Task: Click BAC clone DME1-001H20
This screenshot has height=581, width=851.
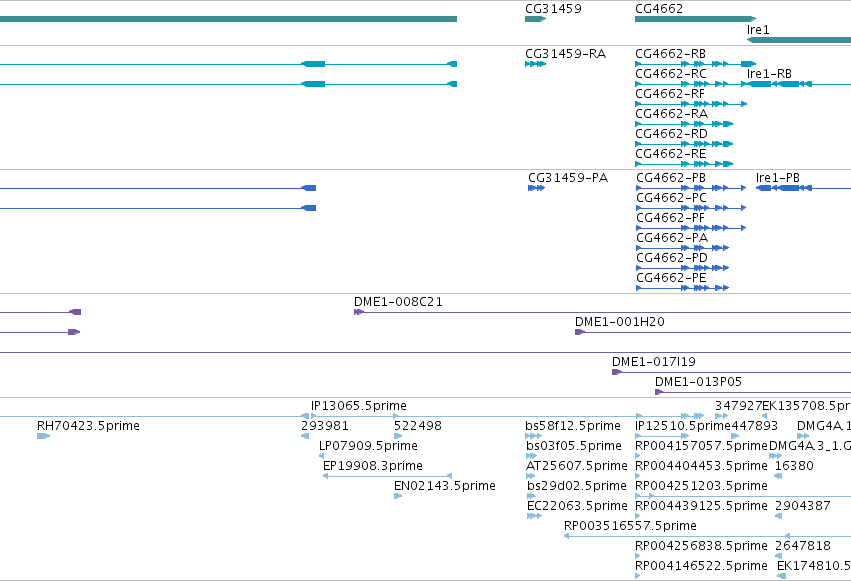Action: tap(619, 322)
